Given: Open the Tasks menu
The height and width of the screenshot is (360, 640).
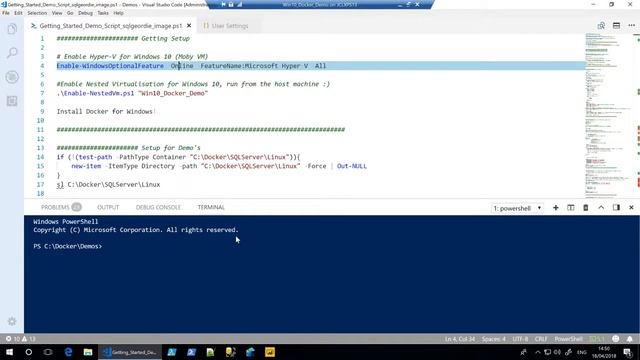Looking at the screenshot, I should 103,13.
